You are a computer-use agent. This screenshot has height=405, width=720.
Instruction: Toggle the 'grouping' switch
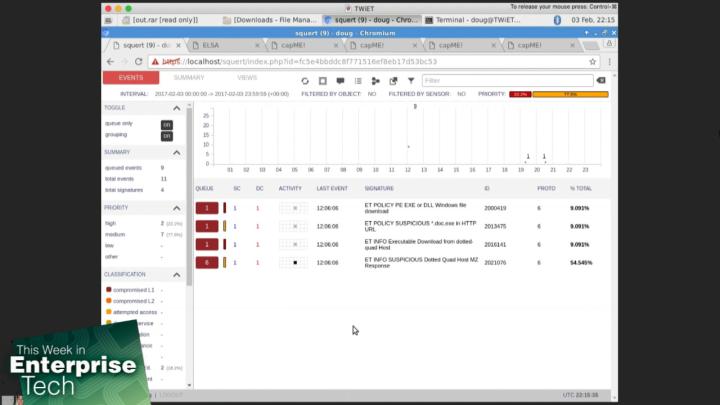167,136
